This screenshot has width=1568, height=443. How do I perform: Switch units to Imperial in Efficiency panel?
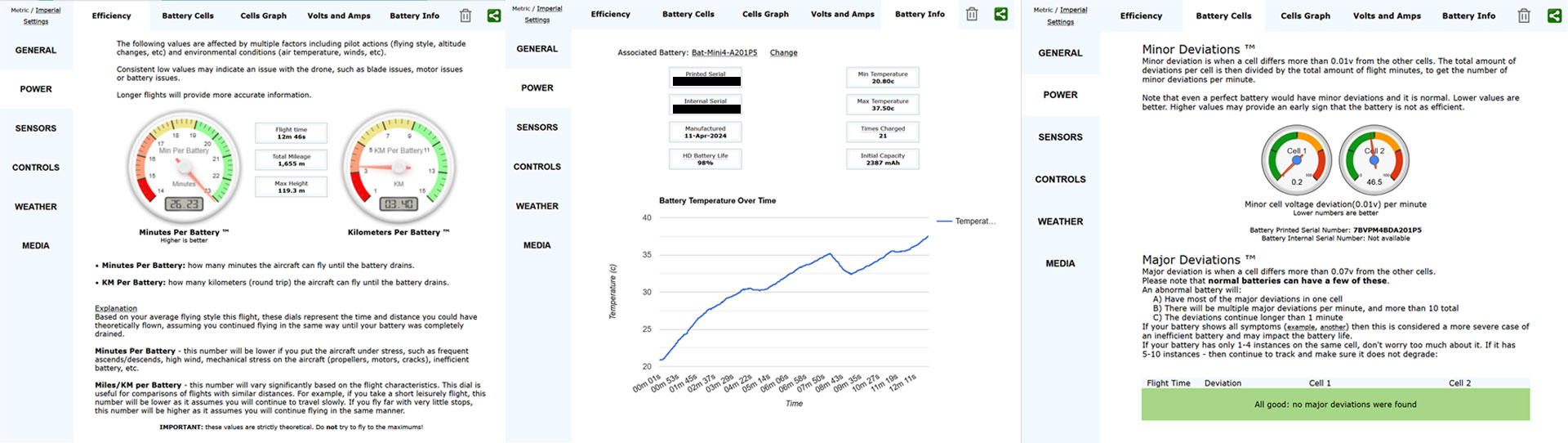coord(48,11)
